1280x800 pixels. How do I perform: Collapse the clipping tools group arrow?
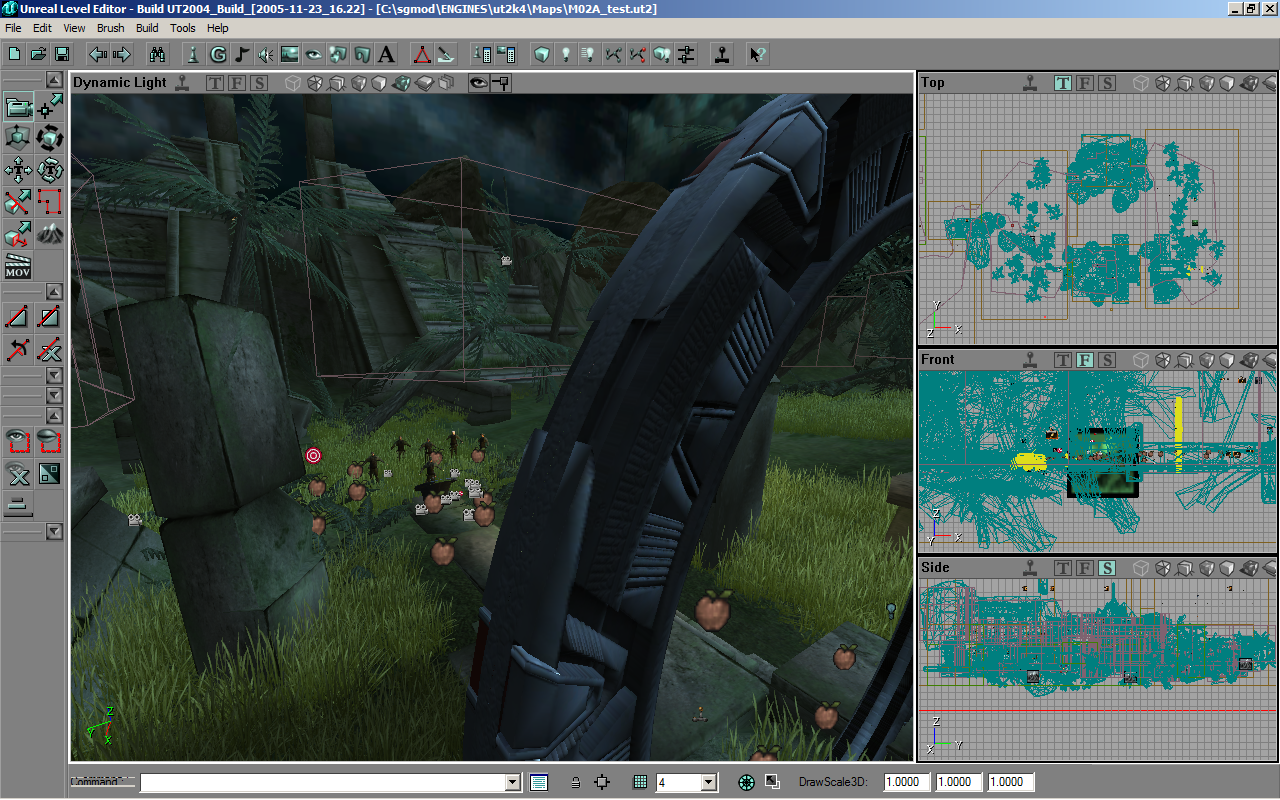click(x=55, y=291)
